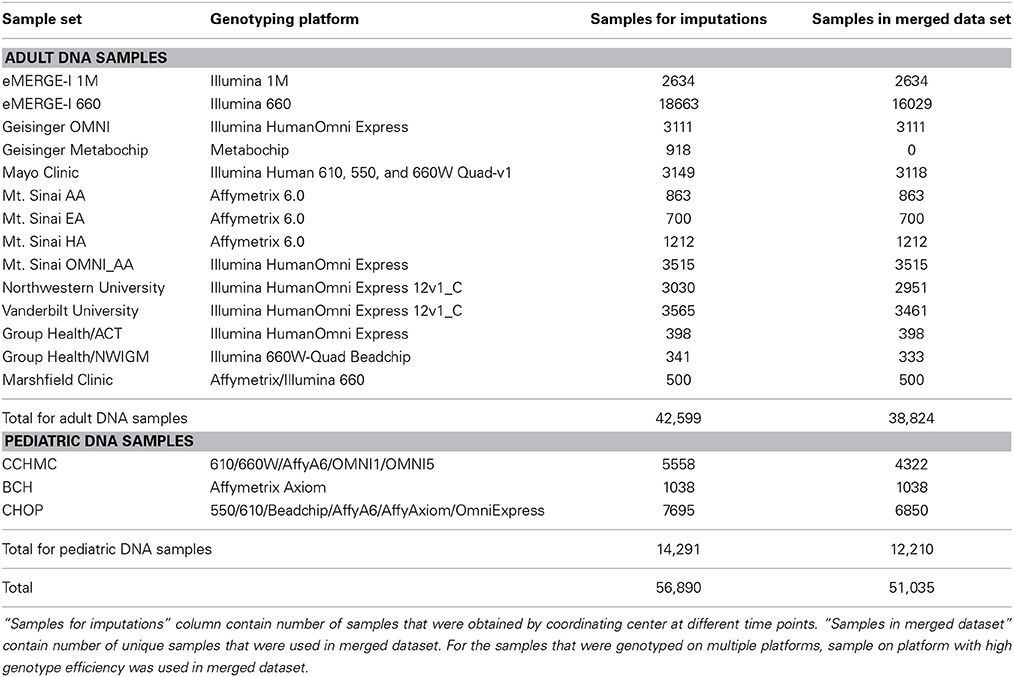Select the CCHMC genotyping platform cell
Screen dimensions: 1014x677
[322, 464]
